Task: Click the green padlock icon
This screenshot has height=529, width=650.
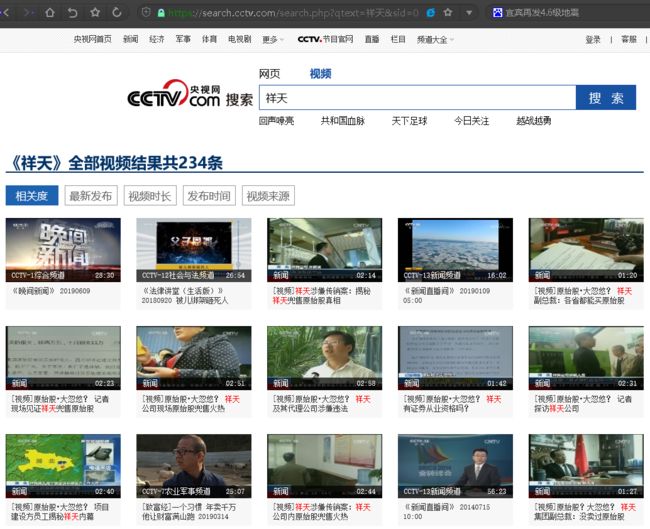Action: (161, 13)
